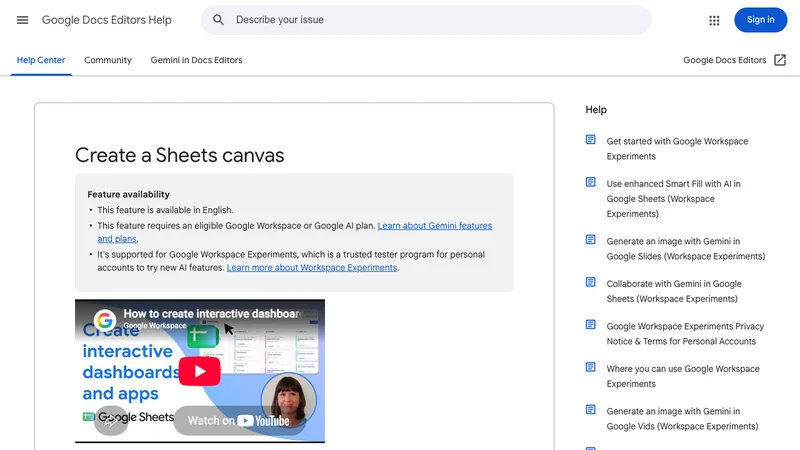Click the sidebar Help heading
Viewport: 800px width, 450px height.
point(596,110)
